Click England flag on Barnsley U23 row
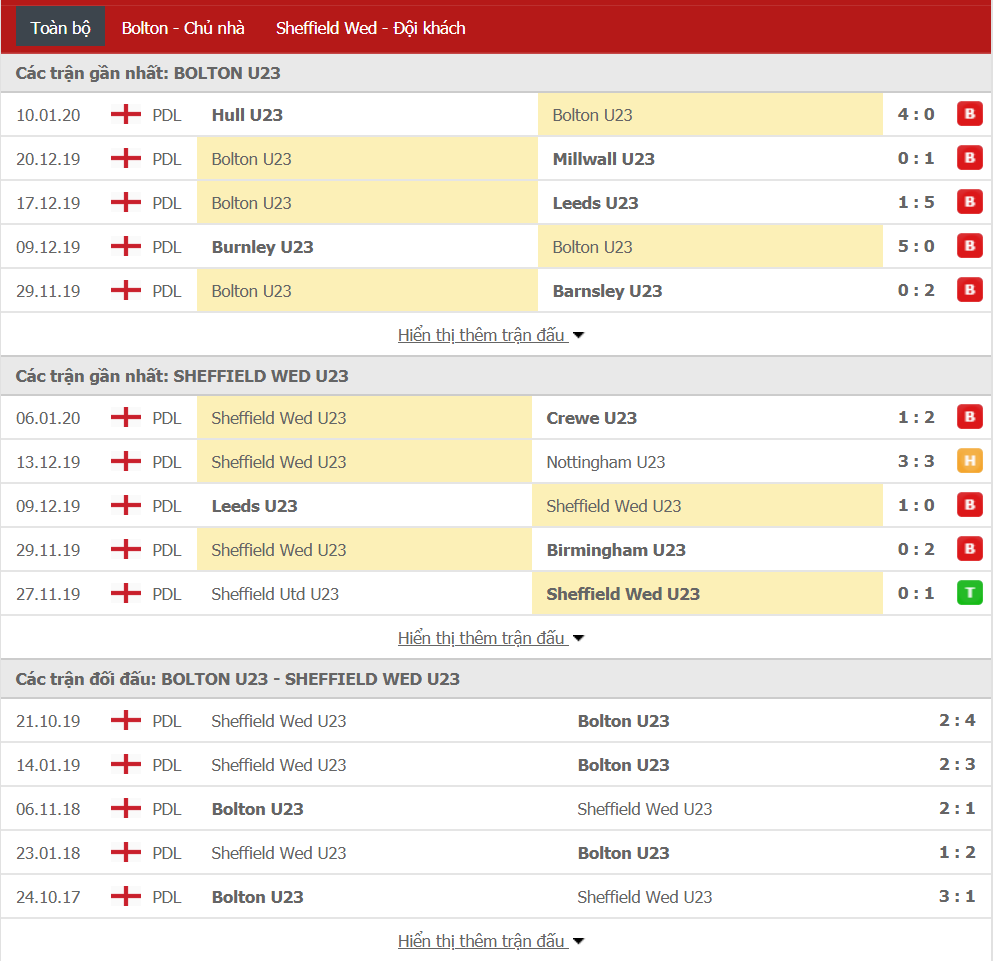This screenshot has width=993, height=961. click(x=126, y=290)
